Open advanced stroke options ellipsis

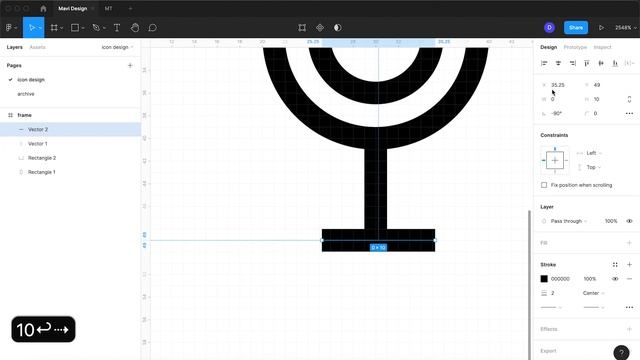click(629, 307)
